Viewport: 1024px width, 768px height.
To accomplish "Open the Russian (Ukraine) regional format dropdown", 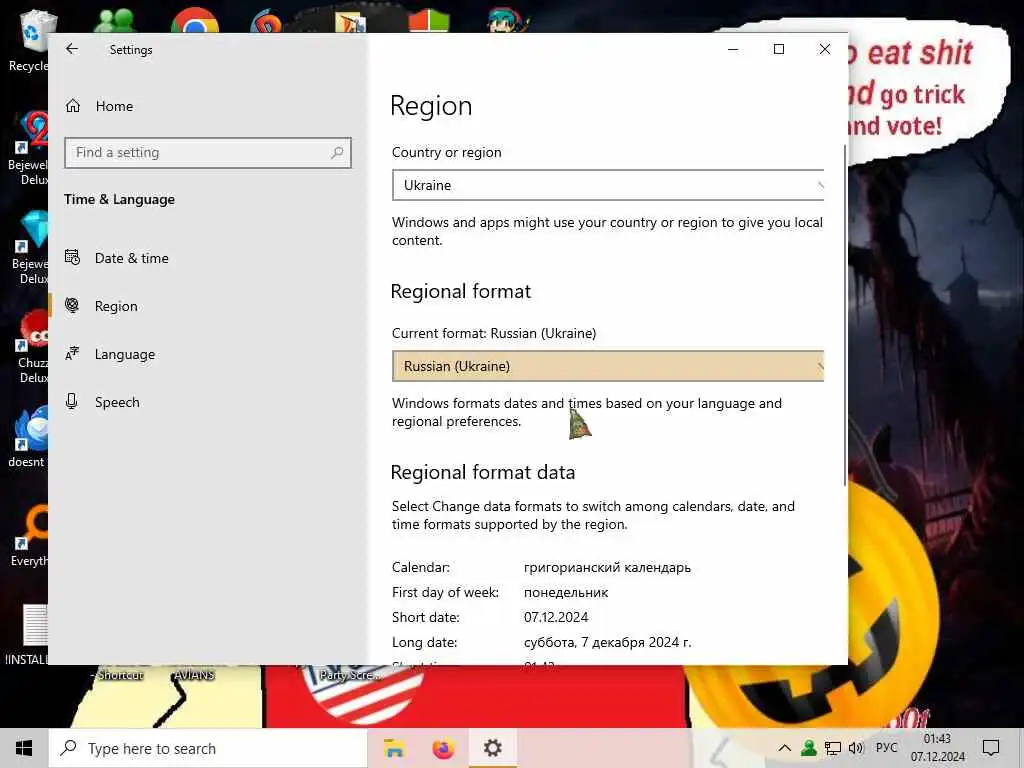I will (608, 366).
